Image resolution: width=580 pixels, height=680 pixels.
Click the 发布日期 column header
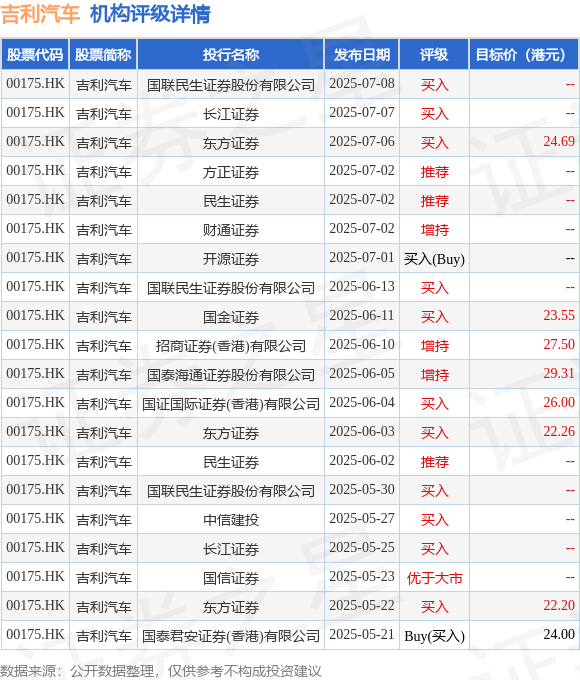[x=362, y=55]
